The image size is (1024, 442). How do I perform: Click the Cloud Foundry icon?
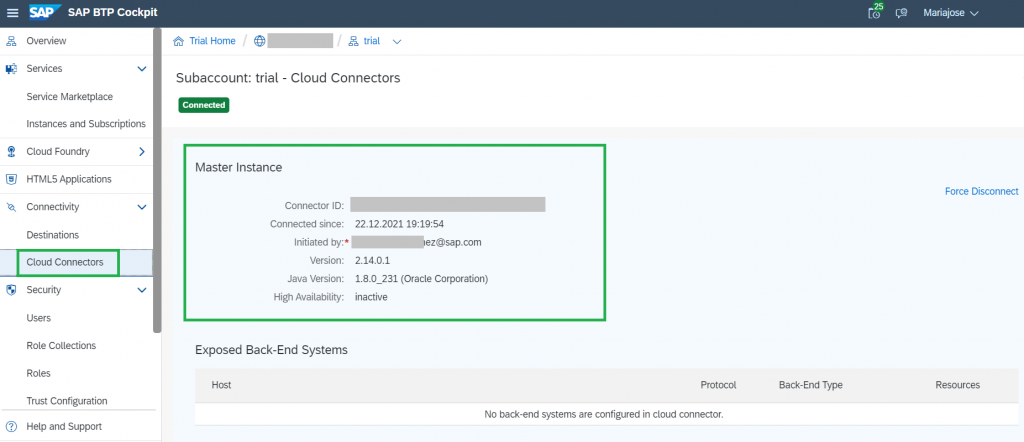click(x=11, y=151)
